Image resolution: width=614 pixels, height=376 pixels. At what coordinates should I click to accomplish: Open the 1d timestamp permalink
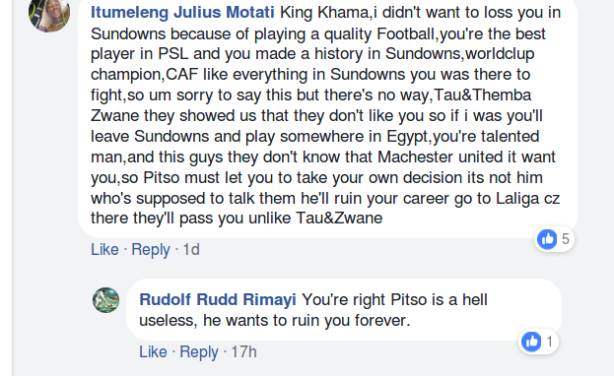[x=191, y=249]
